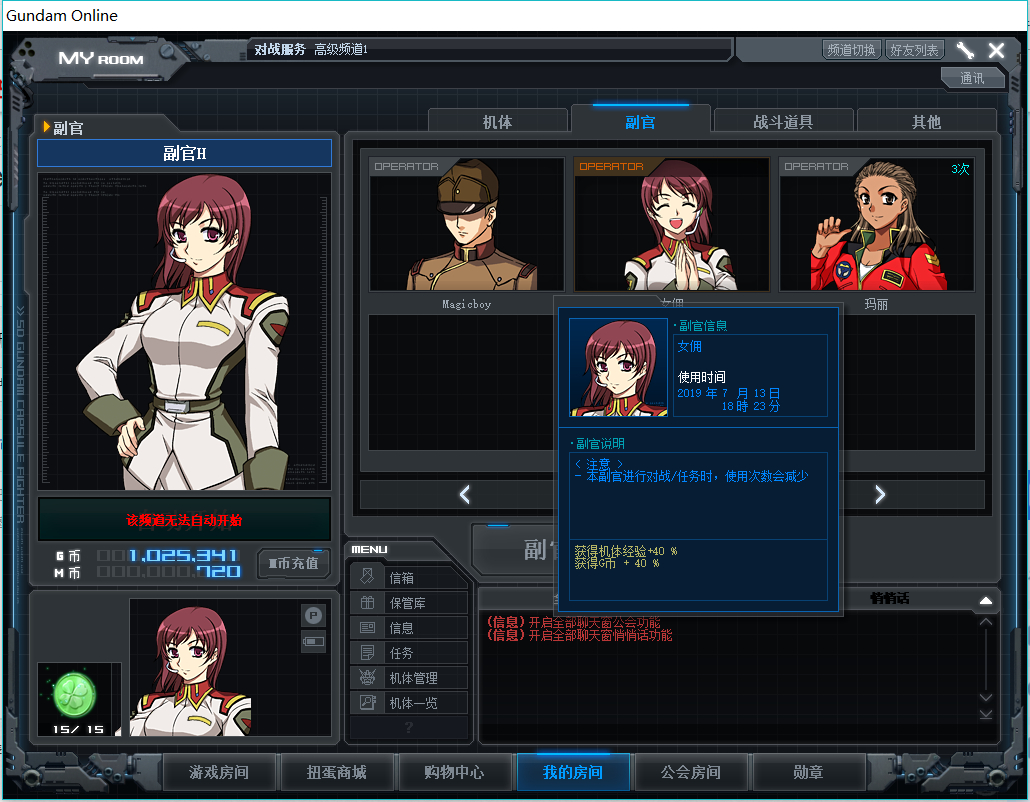Open the 扭蛋商城 bottom tab
Viewport: 1030px width, 802px height.
coord(336,772)
